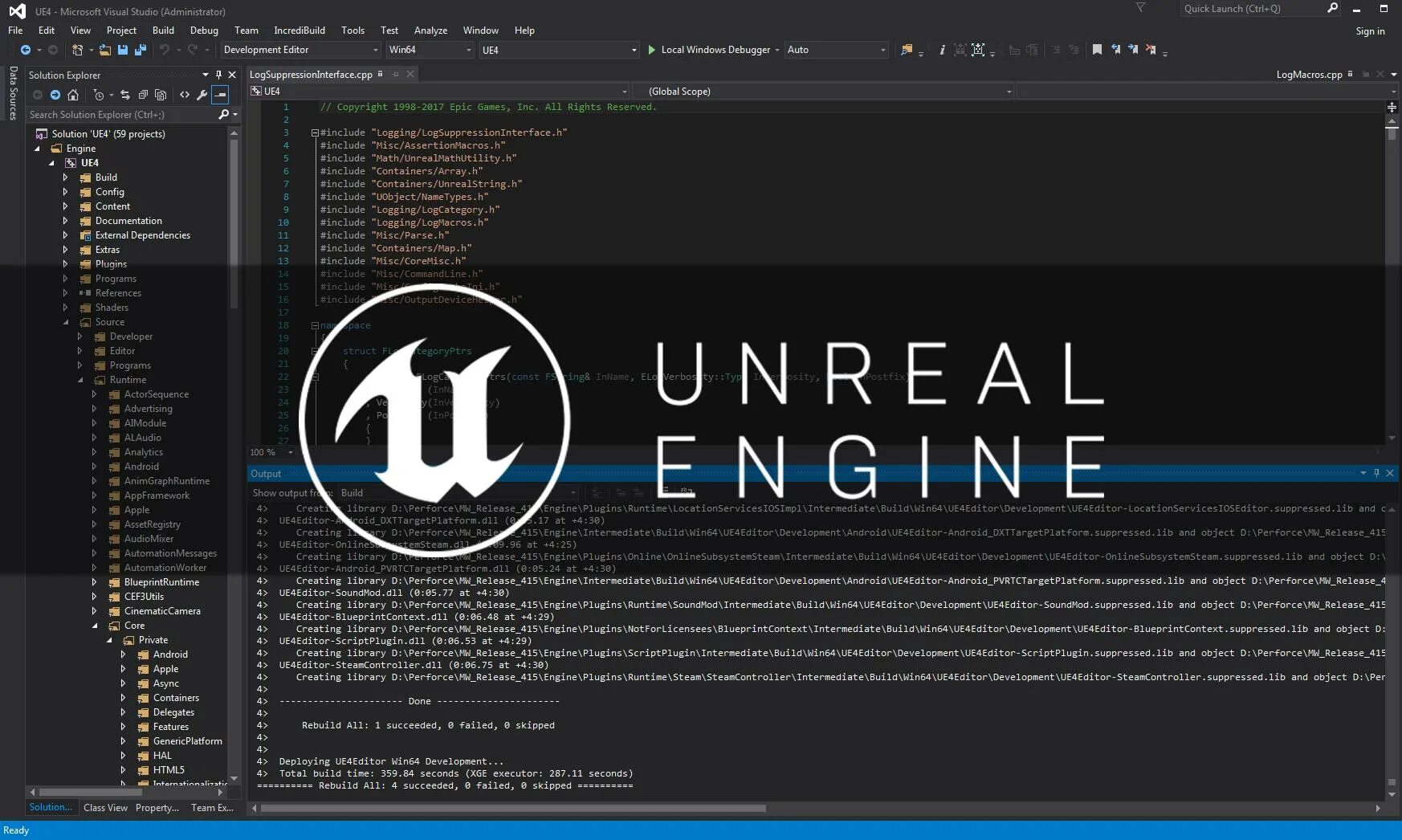Open the Debug menu
The image size is (1402, 840).
204,31
